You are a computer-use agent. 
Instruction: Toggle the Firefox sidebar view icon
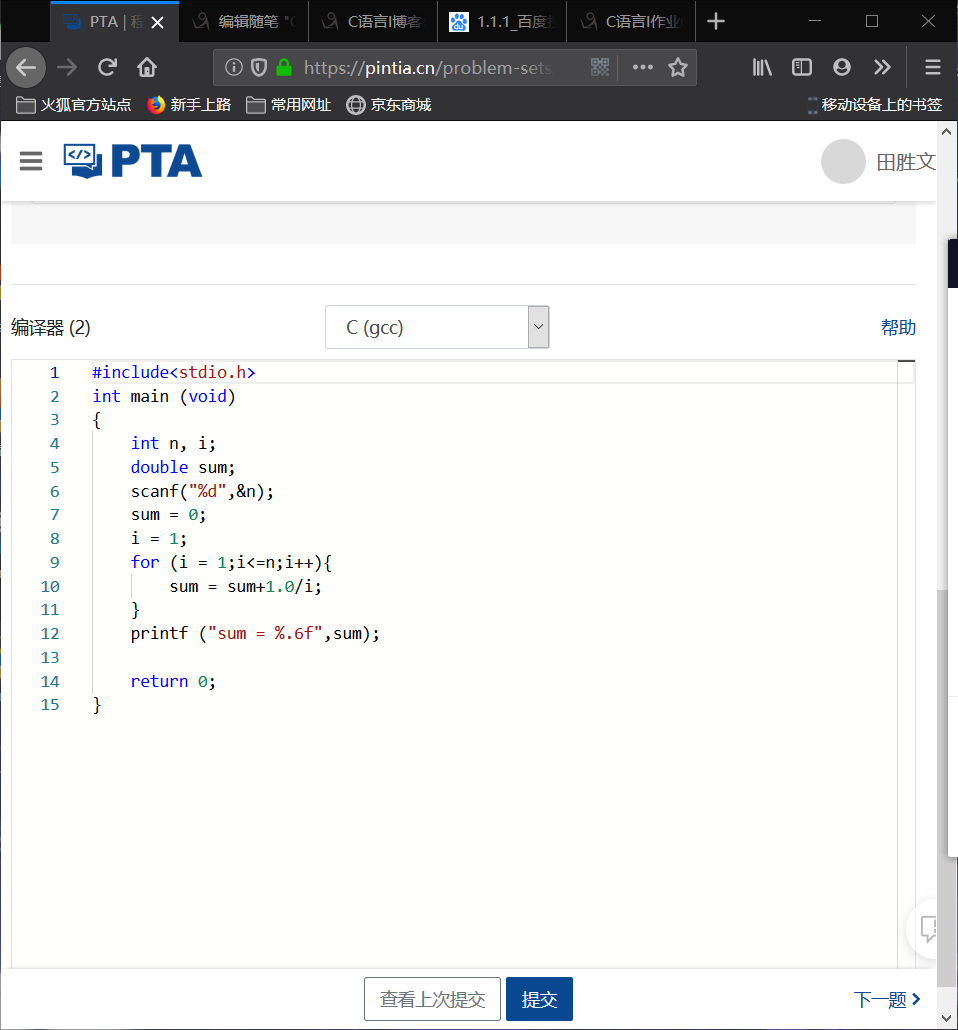point(802,67)
